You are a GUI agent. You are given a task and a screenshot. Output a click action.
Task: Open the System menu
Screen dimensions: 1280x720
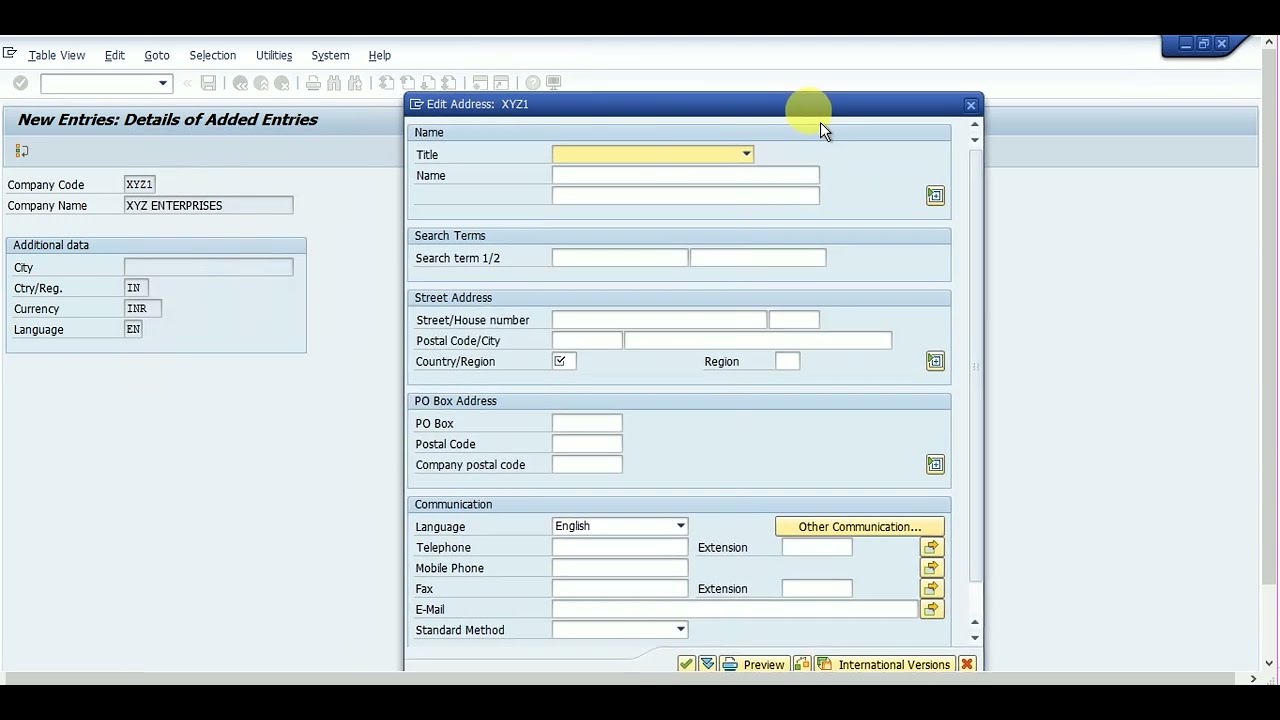pyautogui.click(x=330, y=55)
